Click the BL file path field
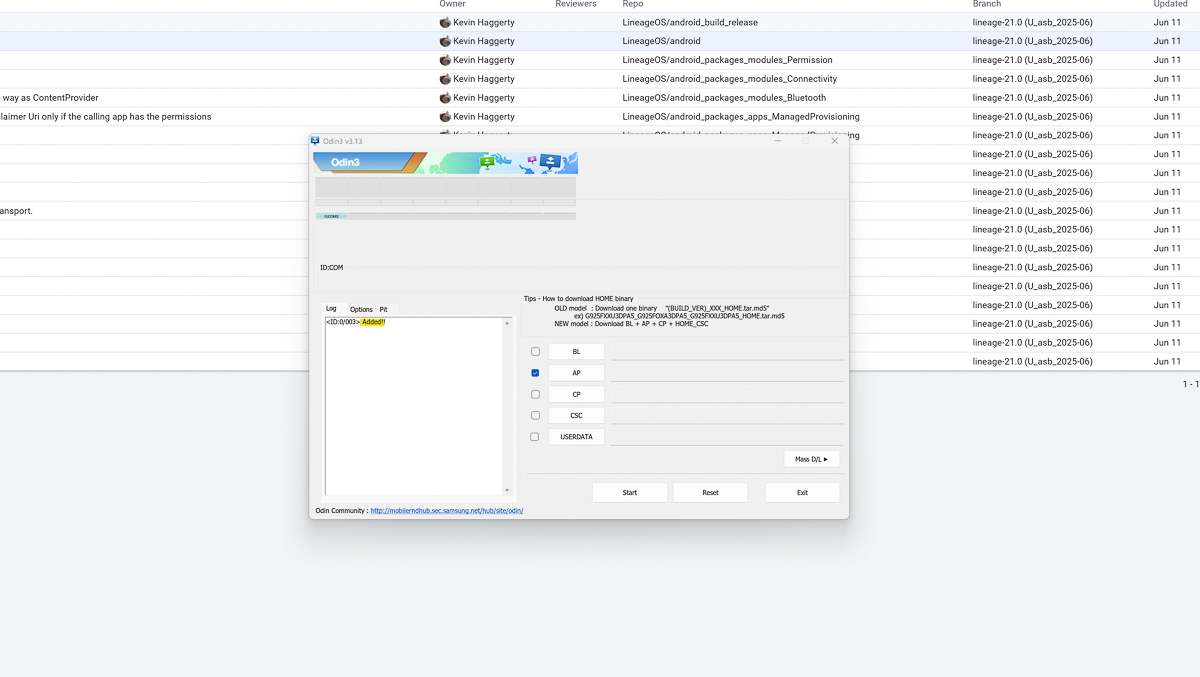Image resolution: width=1200 pixels, height=677 pixels. point(727,352)
